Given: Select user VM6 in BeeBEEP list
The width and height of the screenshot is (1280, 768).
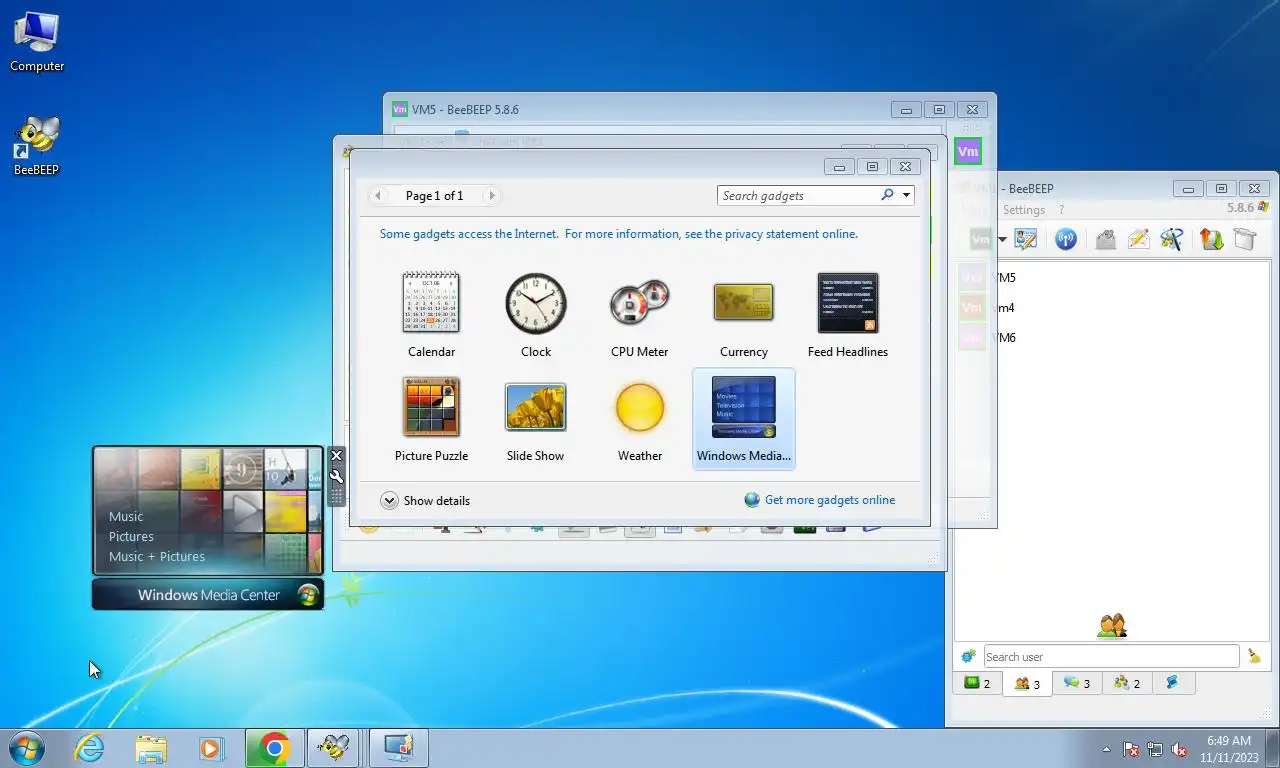Looking at the screenshot, I should pos(1113,338).
